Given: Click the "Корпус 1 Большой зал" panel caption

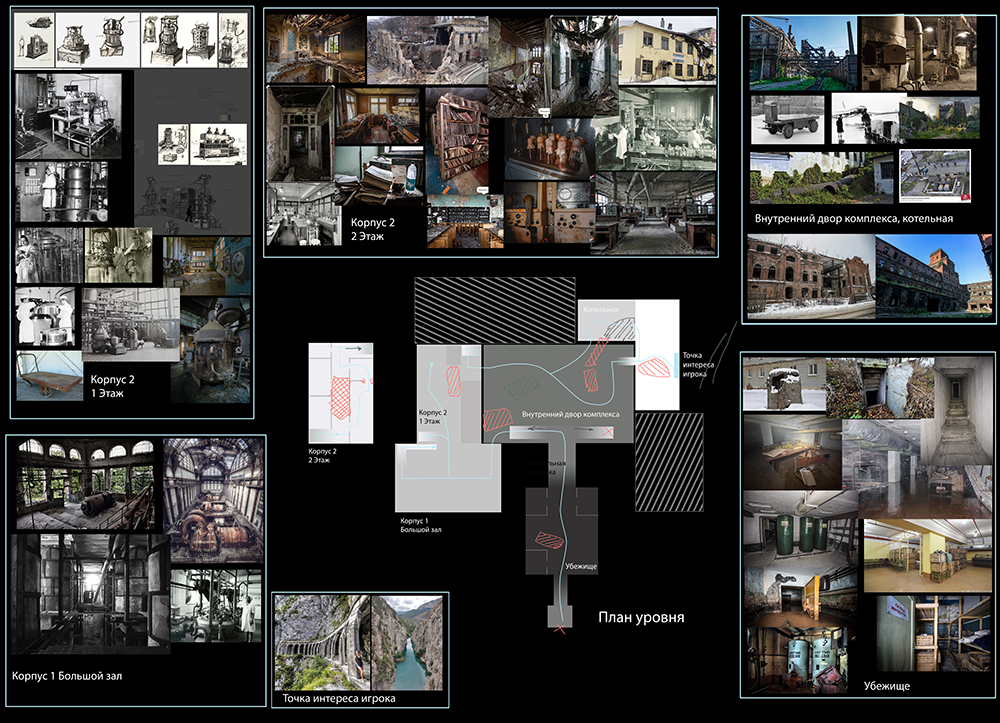Looking at the screenshot, I should 70,676.
